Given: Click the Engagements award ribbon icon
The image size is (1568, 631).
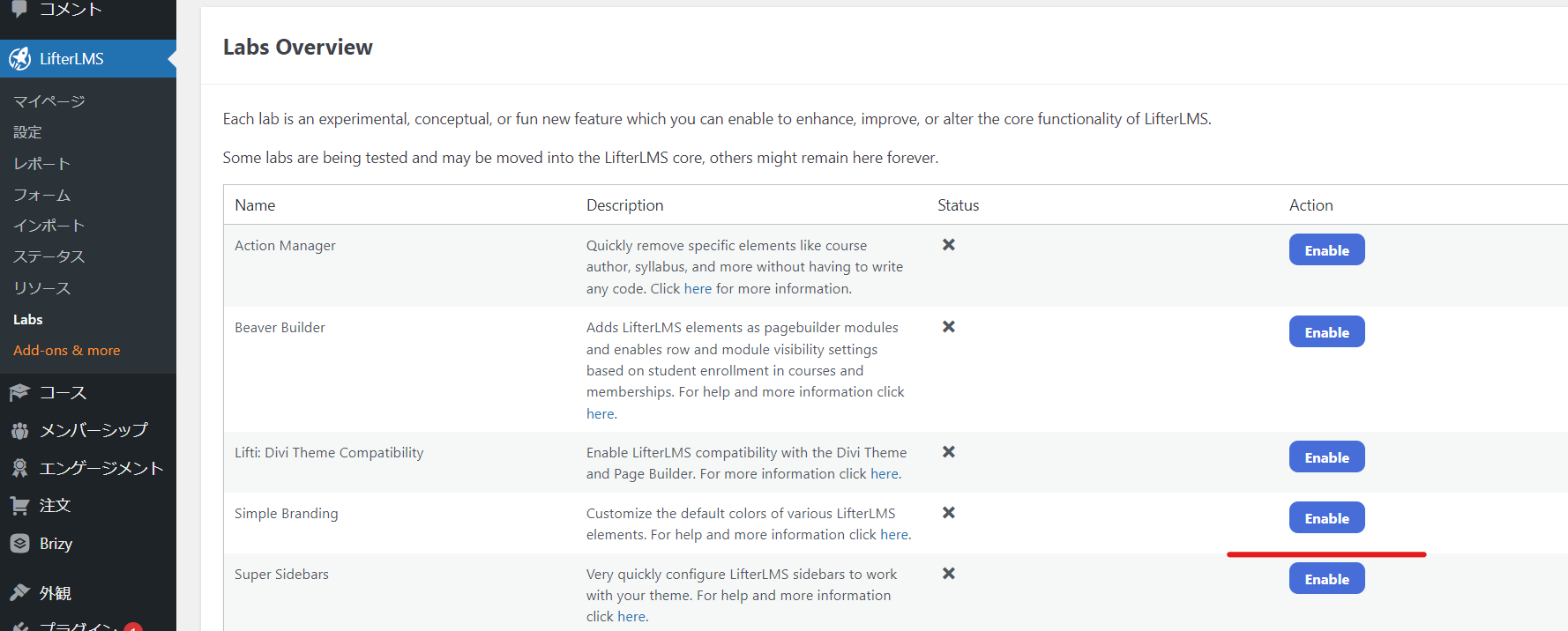Looking at the screenshot, I should (19, 468).
